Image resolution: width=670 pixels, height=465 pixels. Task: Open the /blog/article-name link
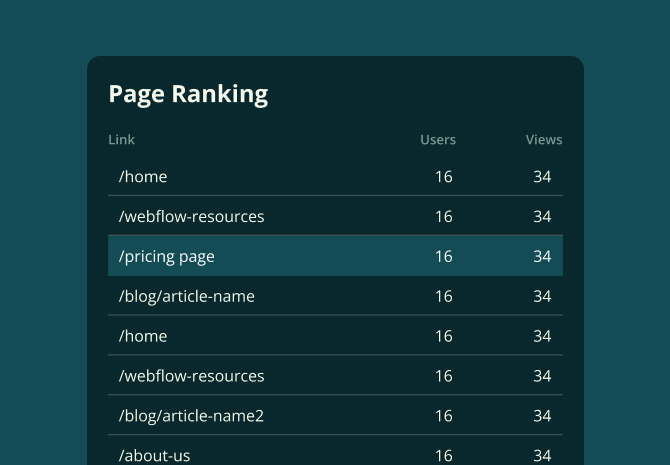pyautogui.click(x=187, y=296)
